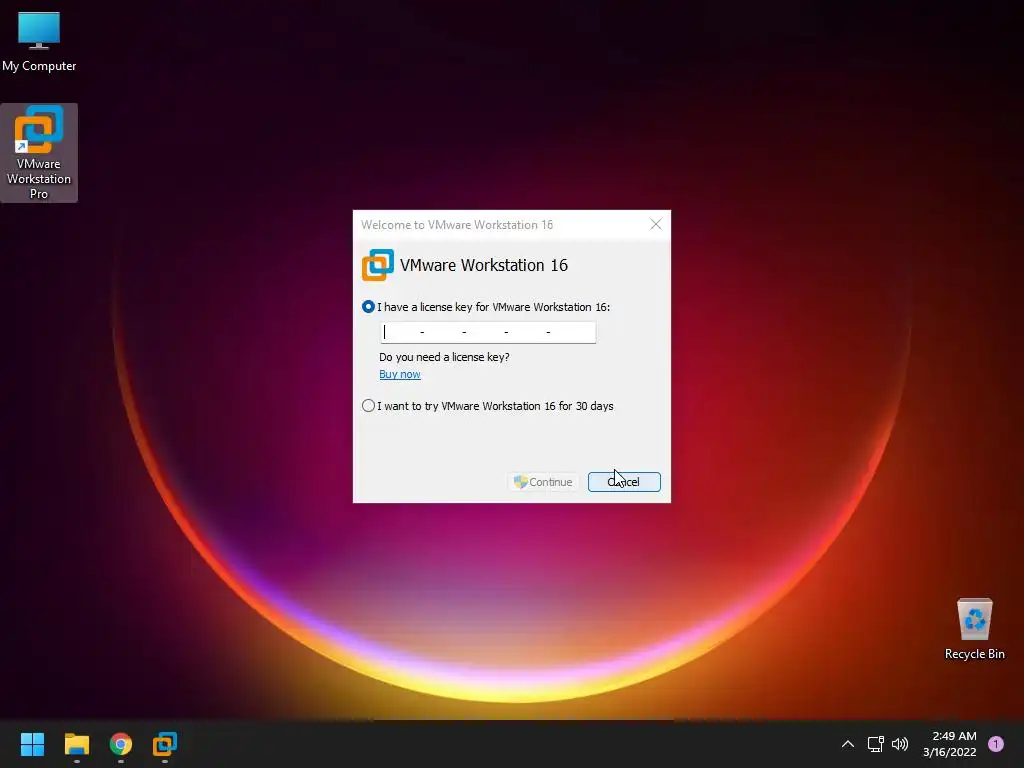
Task: Switch to the VMware Workstation taskbar icon
Action: (165, 744)
